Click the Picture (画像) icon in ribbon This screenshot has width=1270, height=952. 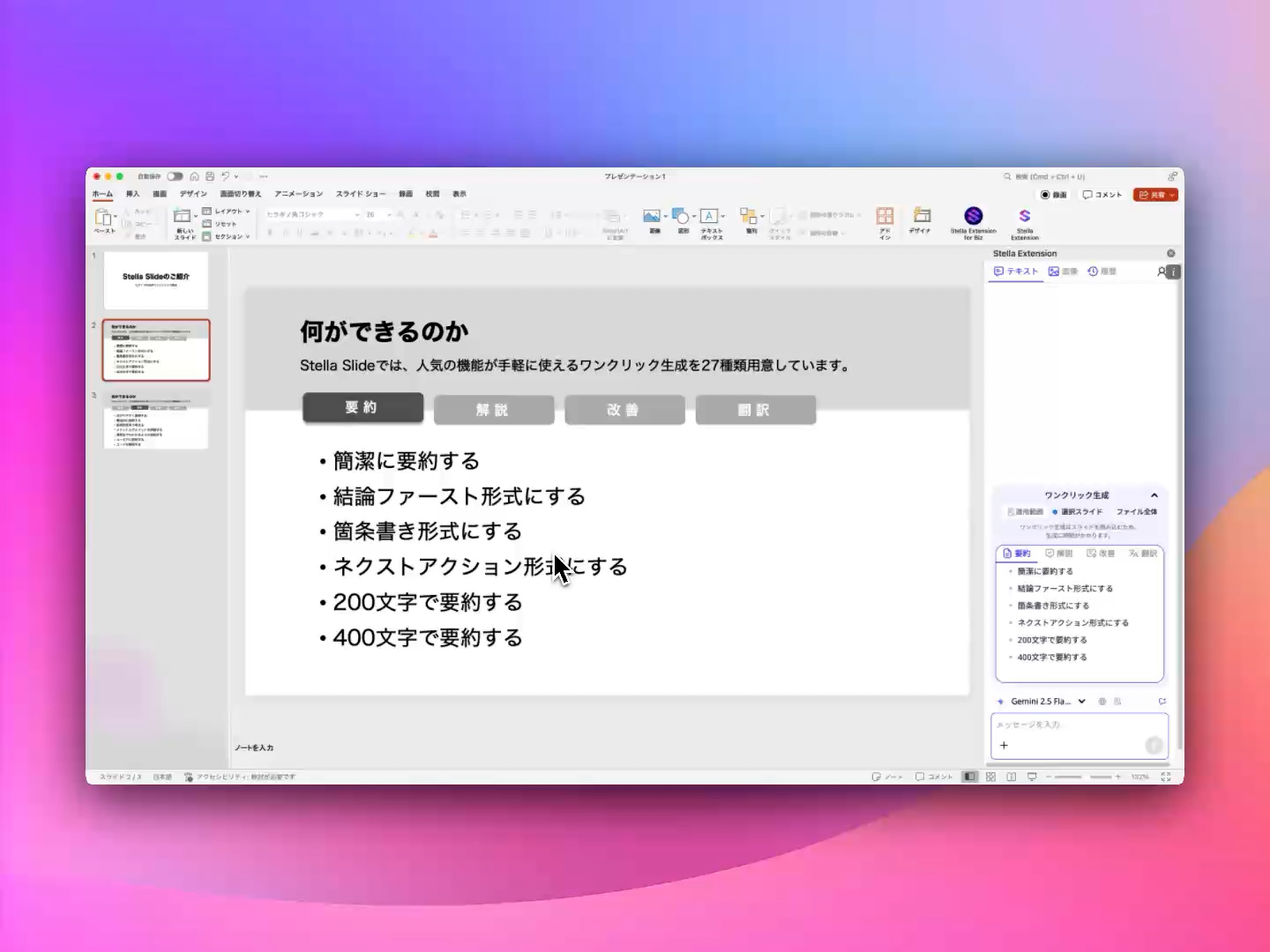tap(652, 216)
